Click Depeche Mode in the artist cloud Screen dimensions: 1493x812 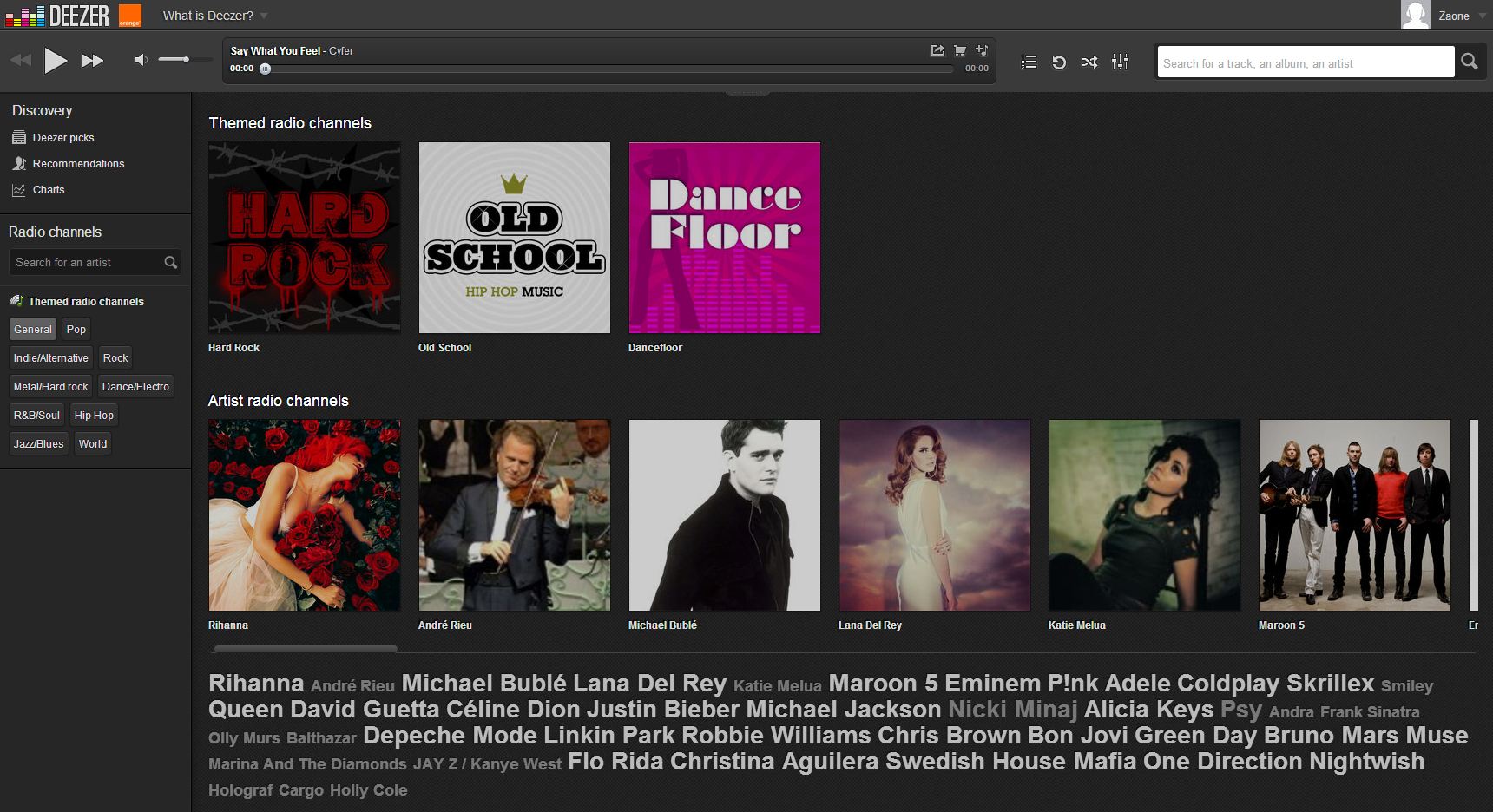pos(450,736)
